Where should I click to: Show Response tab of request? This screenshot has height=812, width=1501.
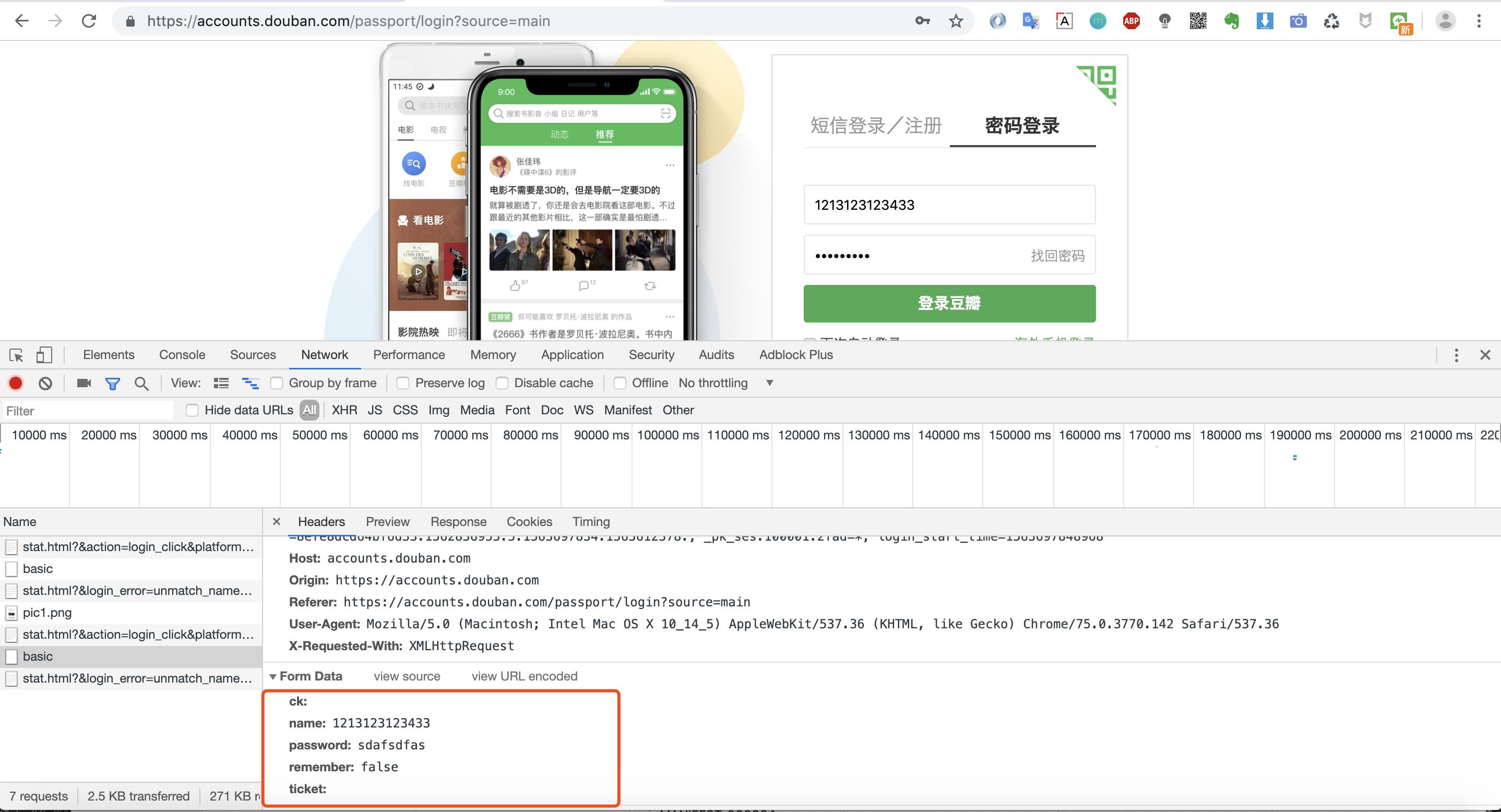pos(459,521)
